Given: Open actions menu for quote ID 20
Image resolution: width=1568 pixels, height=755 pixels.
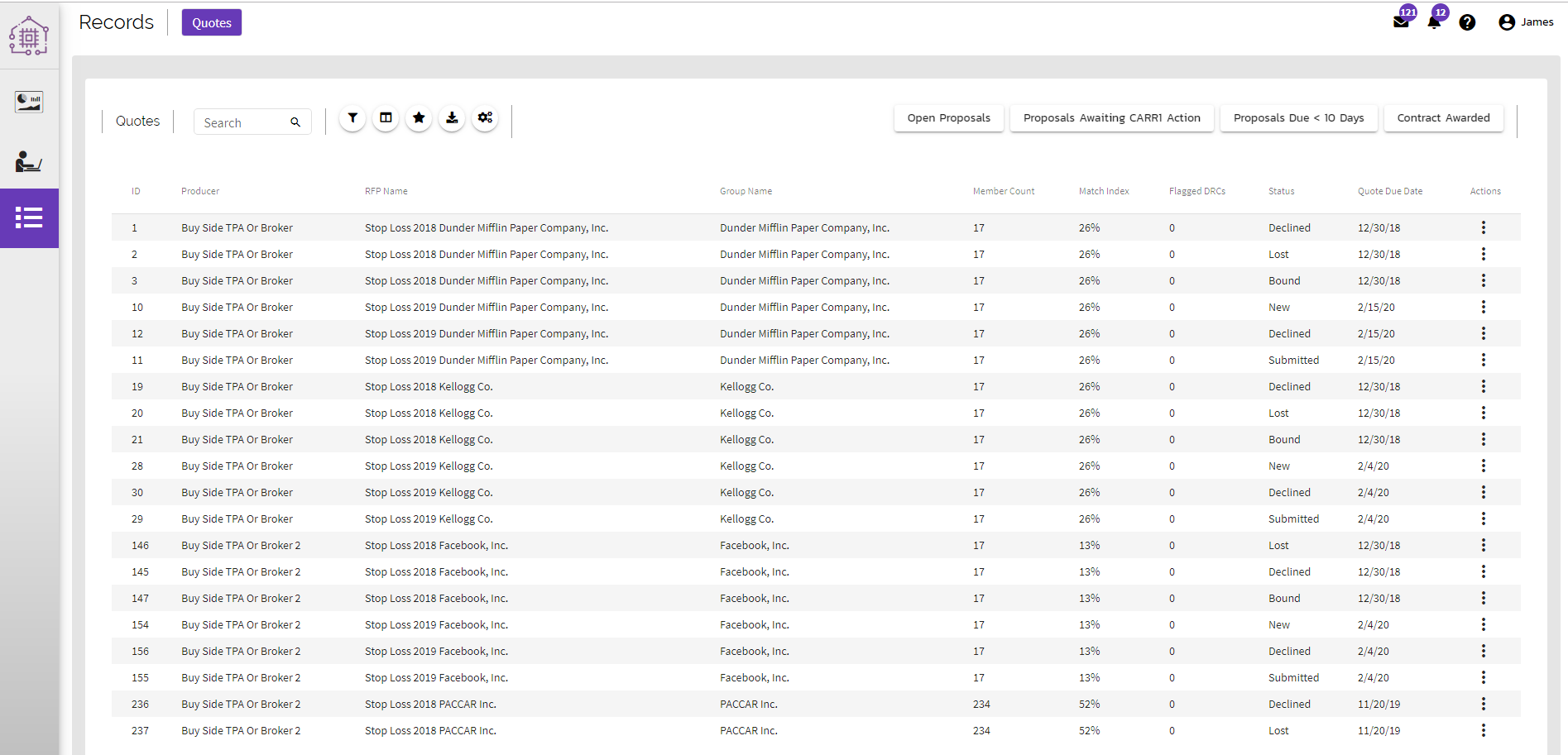Looking at the screenshot, I should pos(1484,413).
